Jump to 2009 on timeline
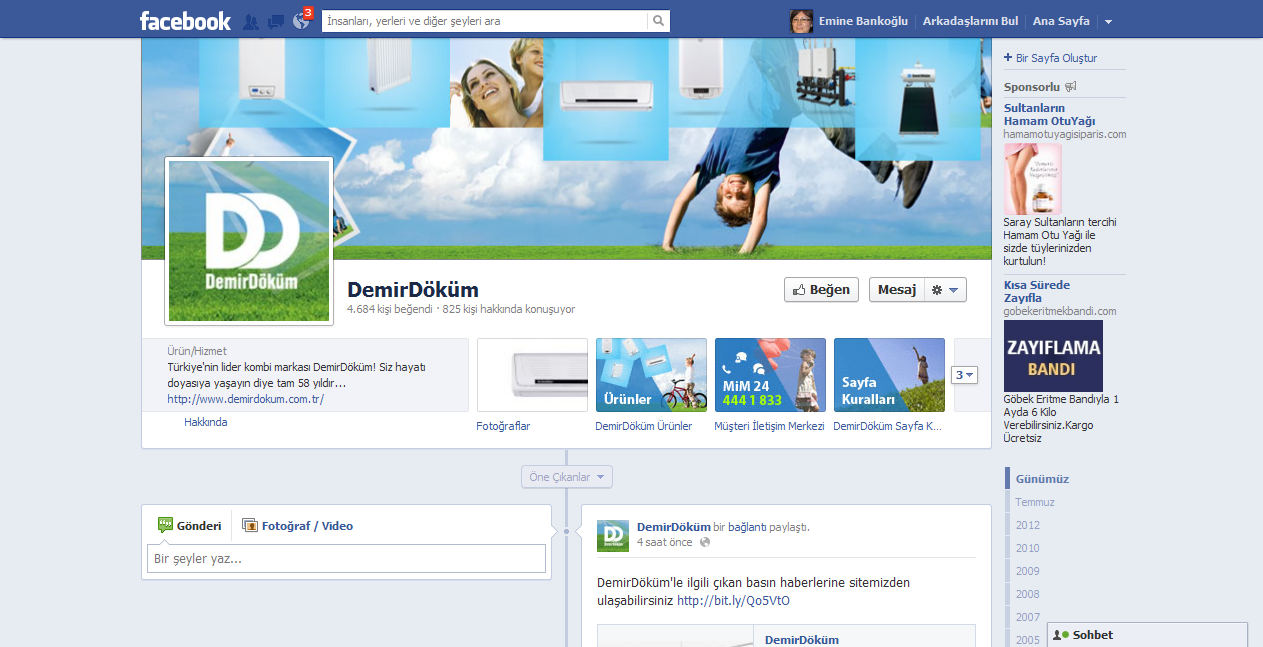Viewport: 1263px width, 647px height. [x=1028, y=571]
